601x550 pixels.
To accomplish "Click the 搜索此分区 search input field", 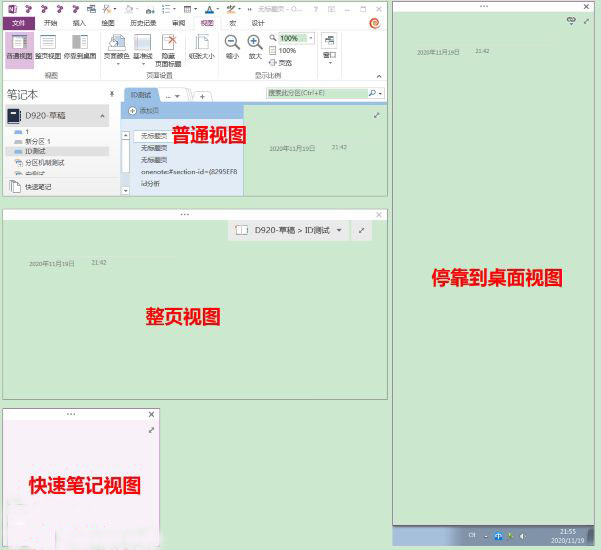I will 317,93.
